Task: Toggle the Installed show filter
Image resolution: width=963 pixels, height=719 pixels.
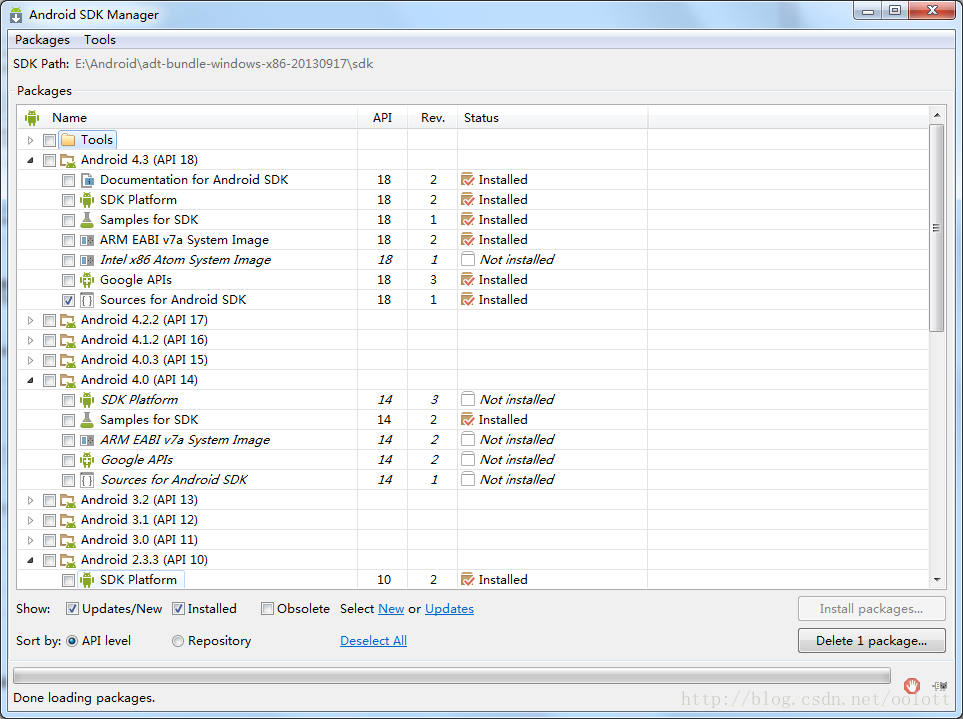Action: pos(178,608)
